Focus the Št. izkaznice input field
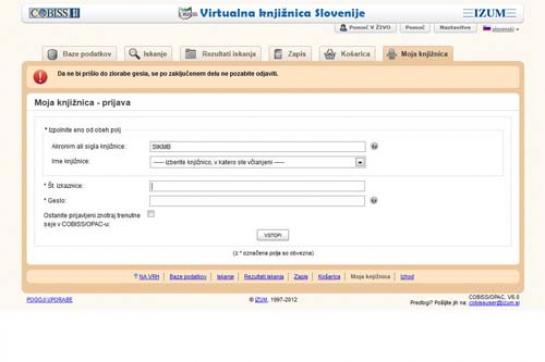 [x=257, y=186]
